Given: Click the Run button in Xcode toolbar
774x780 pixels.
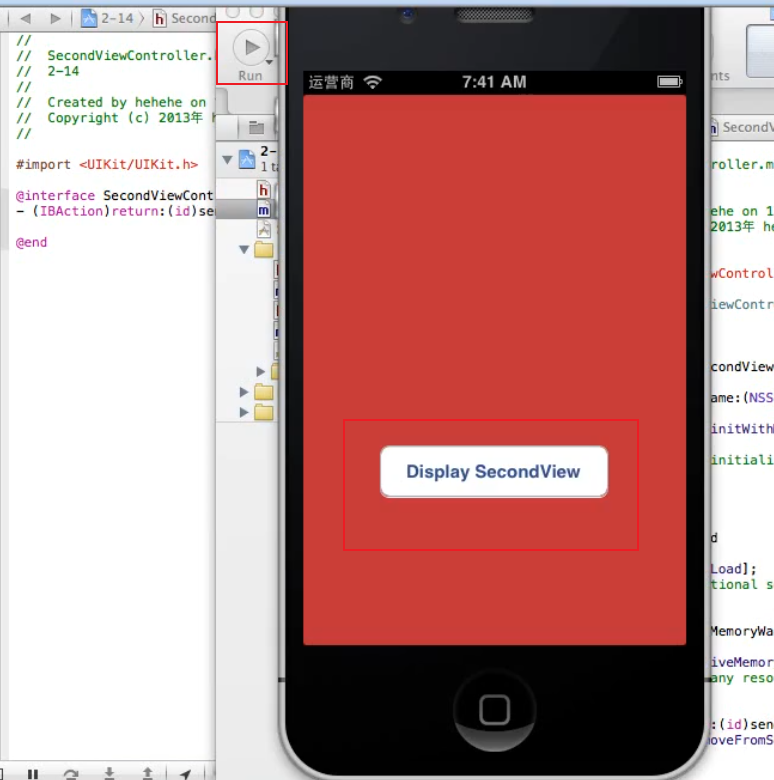Looking at the screenshot, I should pos(251,47).
